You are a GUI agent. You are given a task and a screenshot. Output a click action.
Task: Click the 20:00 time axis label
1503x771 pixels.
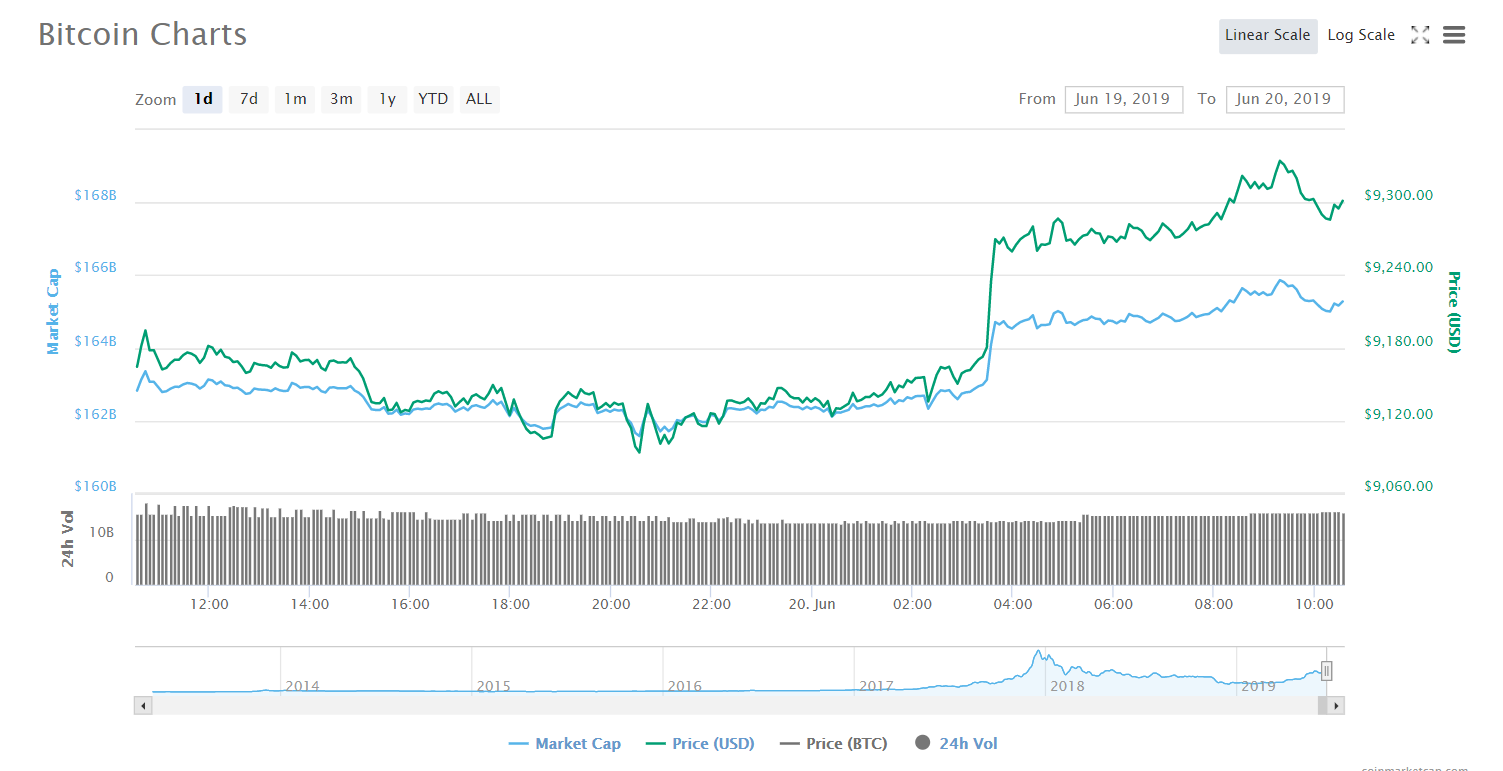click(612, 604)
